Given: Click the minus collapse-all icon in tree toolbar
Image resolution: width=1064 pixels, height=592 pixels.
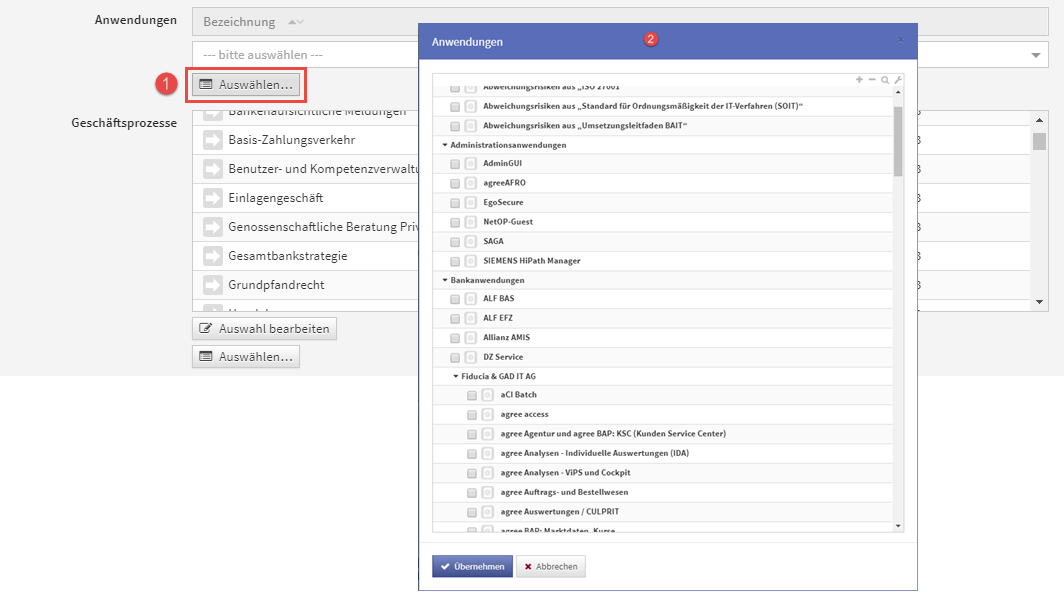Looking at the screenshot, I should point(872,79).
